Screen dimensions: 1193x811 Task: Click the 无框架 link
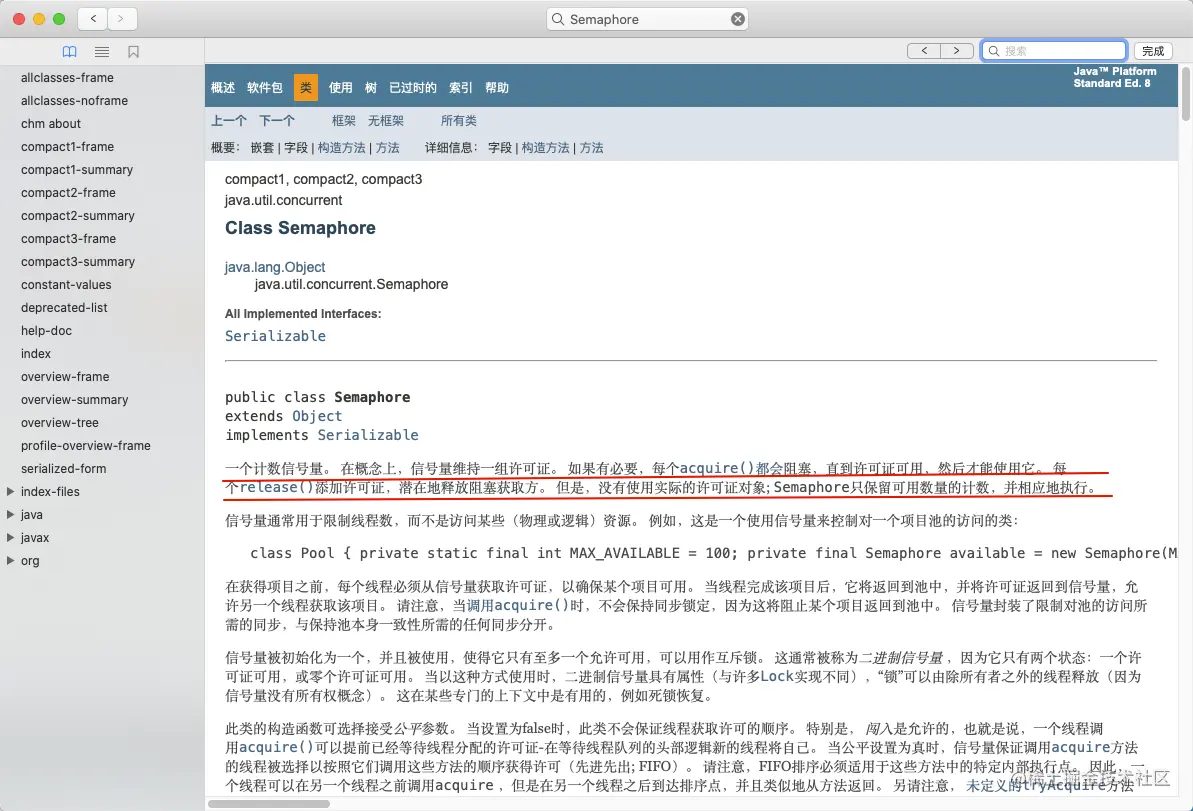point(386,120)
